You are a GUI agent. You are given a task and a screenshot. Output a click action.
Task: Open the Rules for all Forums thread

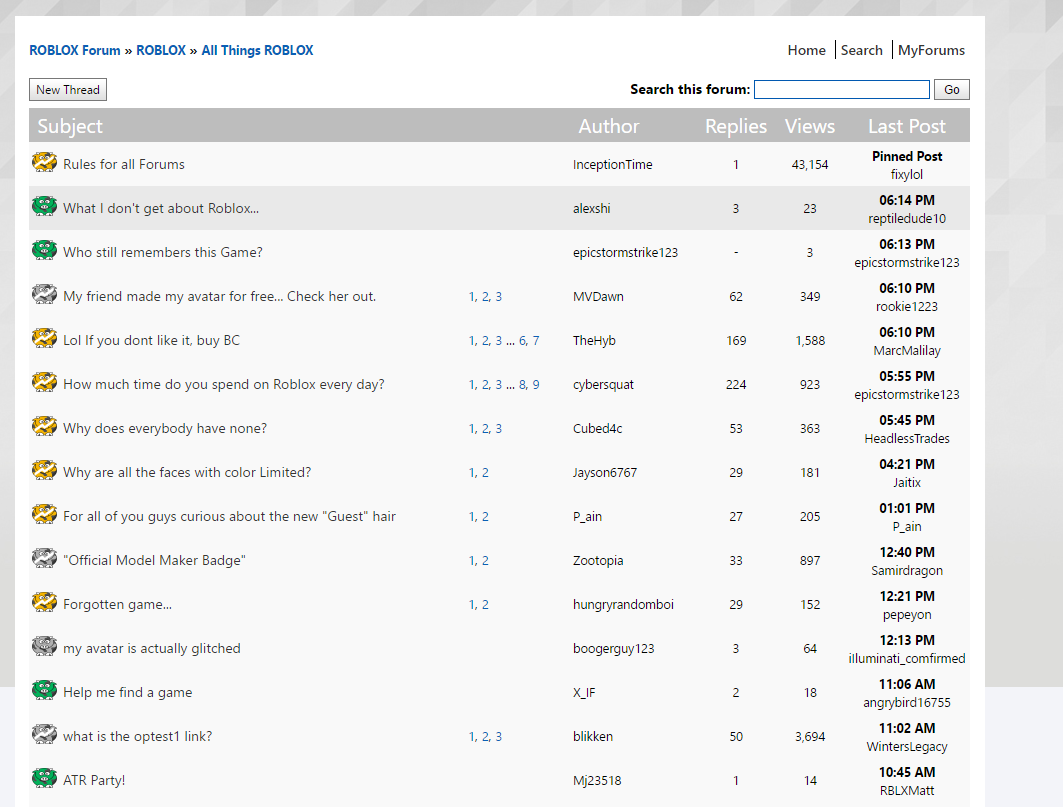pos(123,164)
